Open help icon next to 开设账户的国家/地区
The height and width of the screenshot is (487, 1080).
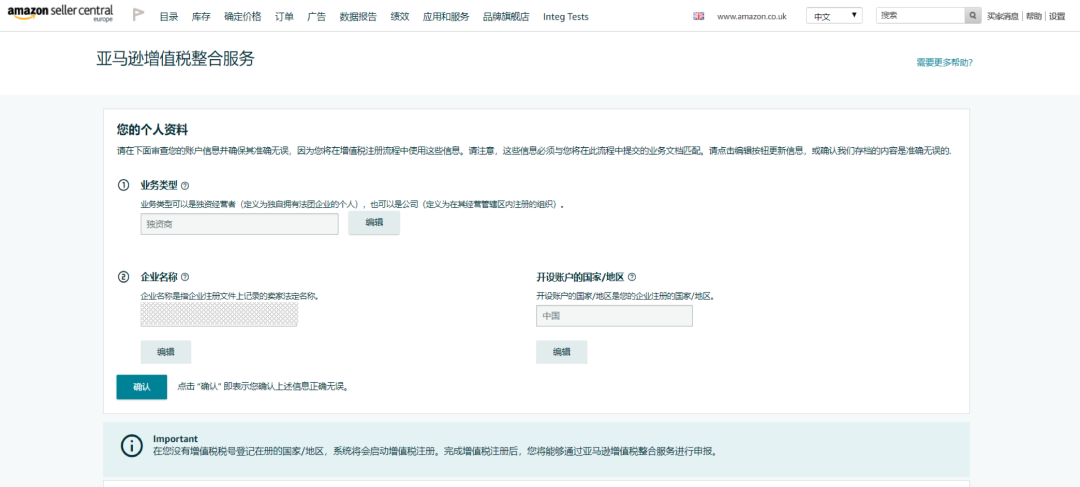point(632,277)
